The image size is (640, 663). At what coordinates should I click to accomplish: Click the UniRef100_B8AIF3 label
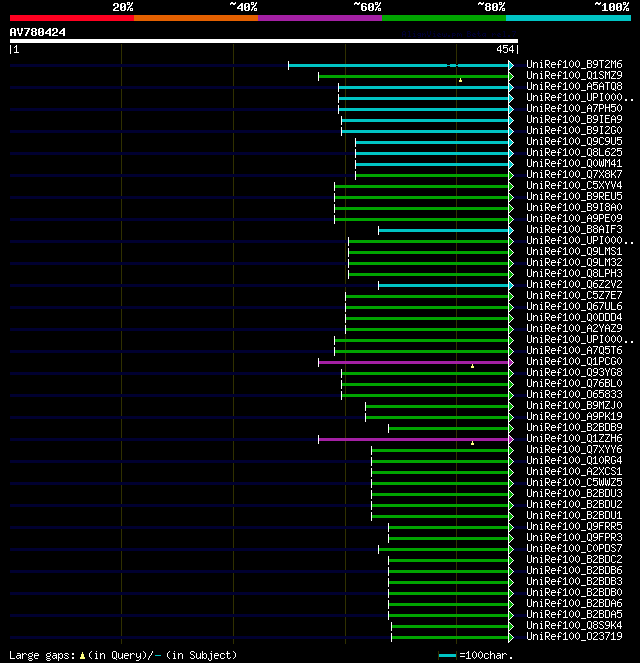click(574, 229)
